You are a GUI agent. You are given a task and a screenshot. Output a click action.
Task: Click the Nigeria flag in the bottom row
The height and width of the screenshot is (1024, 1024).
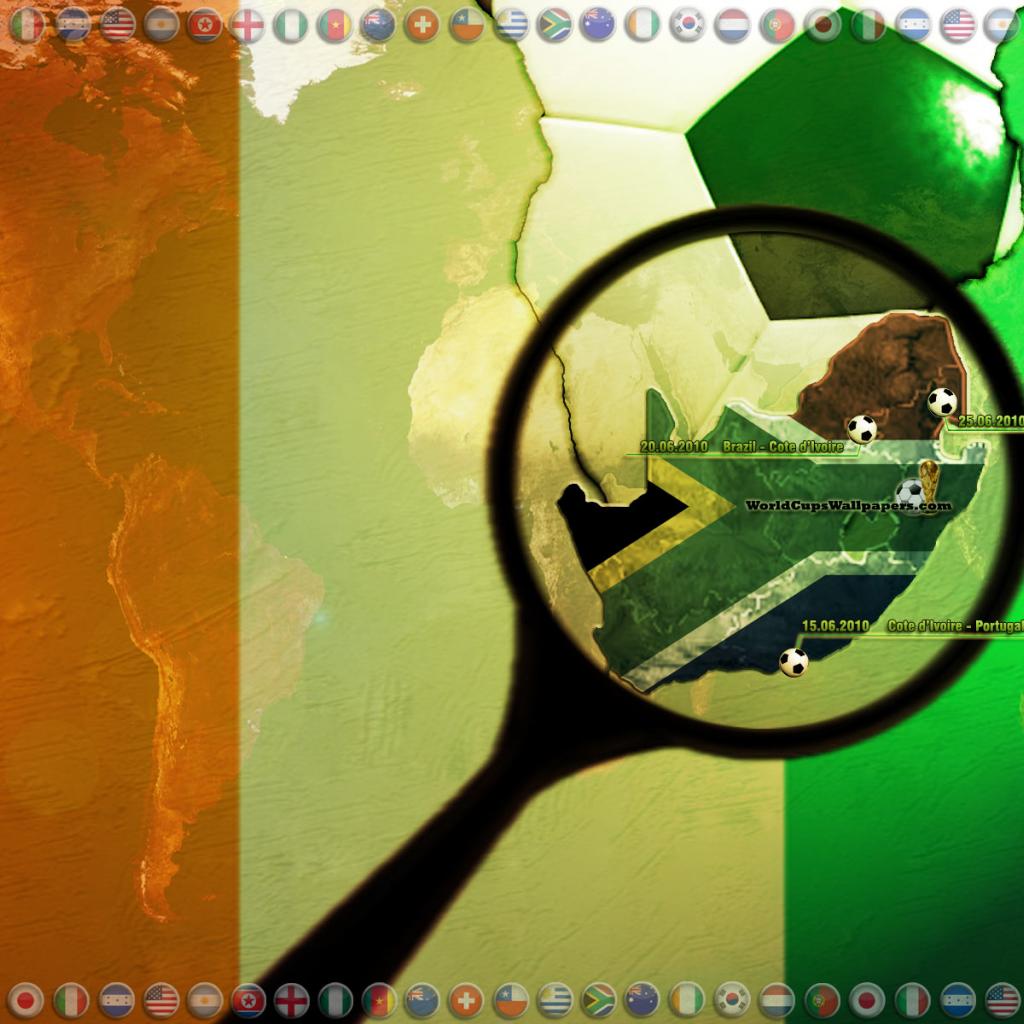[335, 999]
